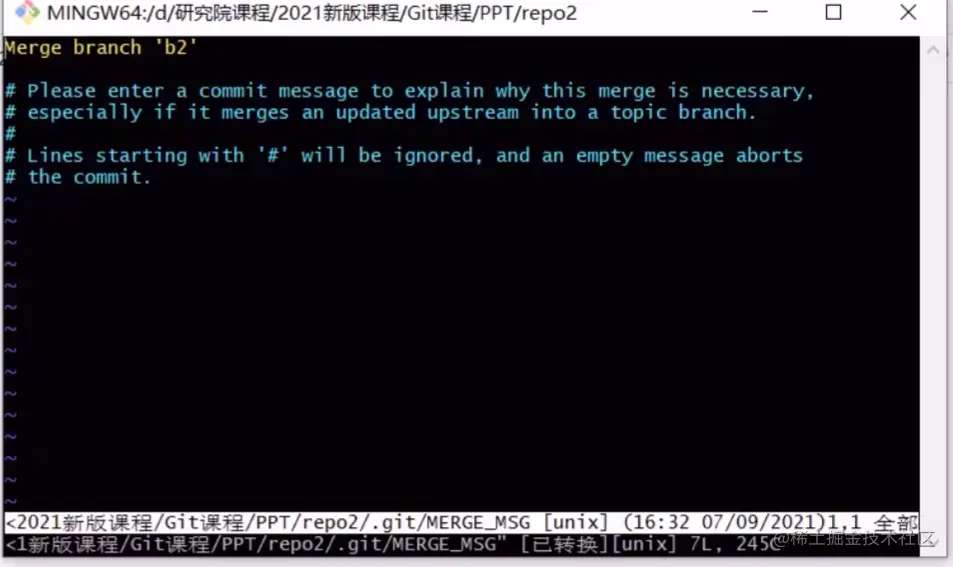Click the cursor position indicator '1,1'
This screenshot has height=567, width=953.
click(844, 522)
